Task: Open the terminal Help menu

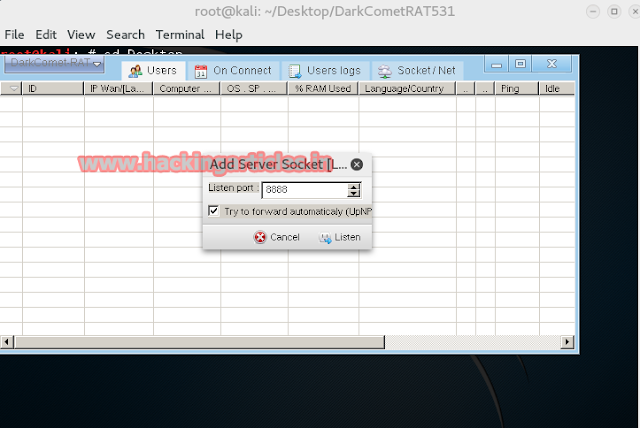Action: click(229, 35)
